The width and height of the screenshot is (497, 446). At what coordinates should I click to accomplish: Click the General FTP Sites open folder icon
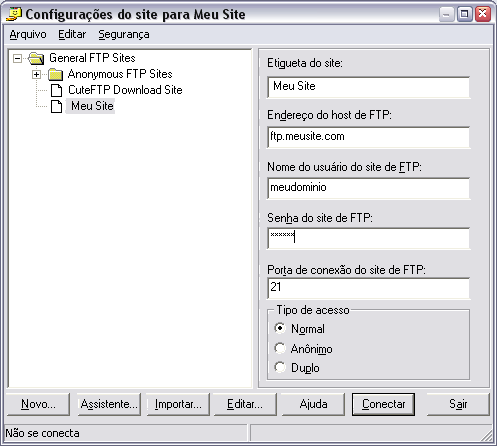pos(36,58)
